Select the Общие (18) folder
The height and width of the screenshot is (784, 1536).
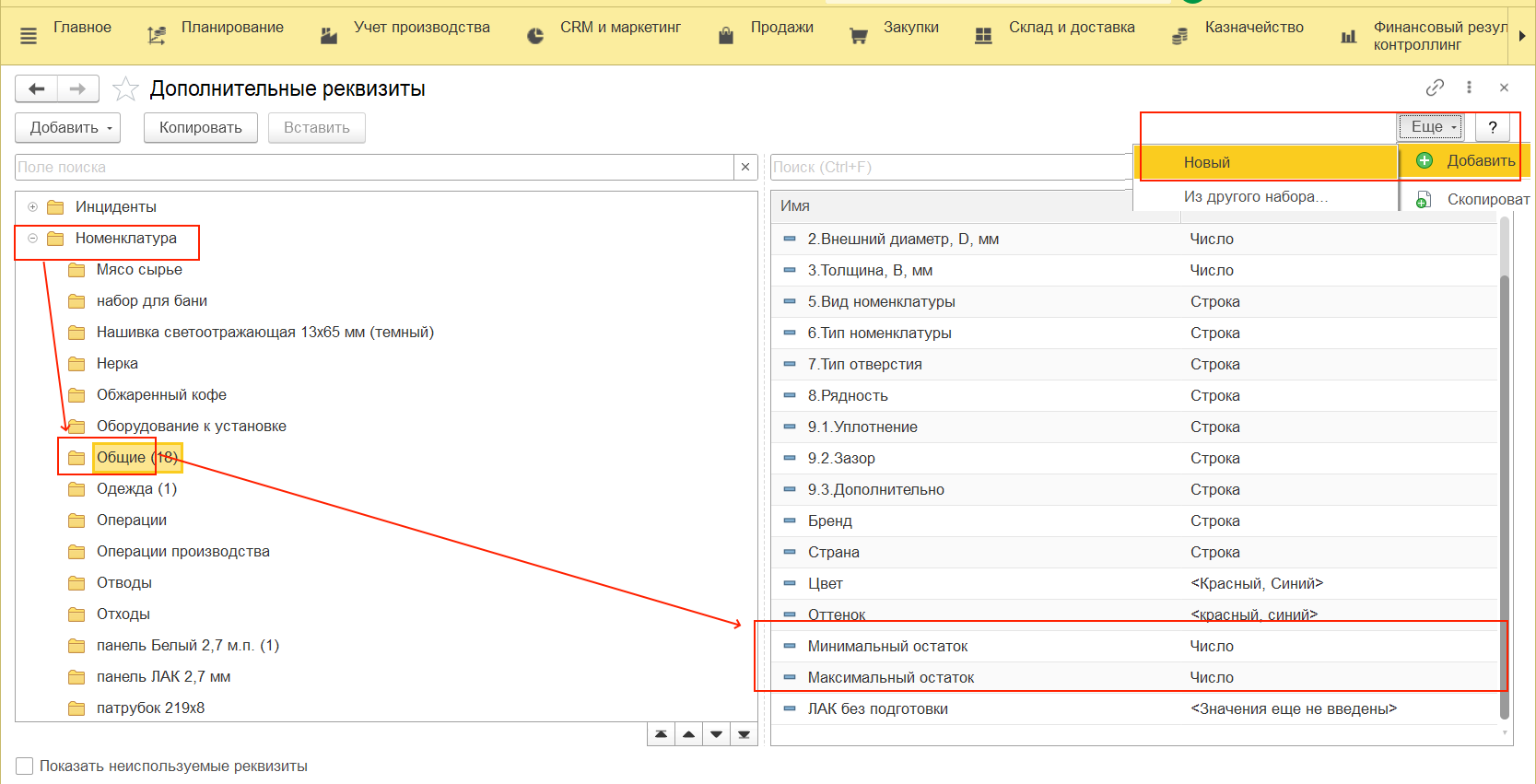click(136, 458)
